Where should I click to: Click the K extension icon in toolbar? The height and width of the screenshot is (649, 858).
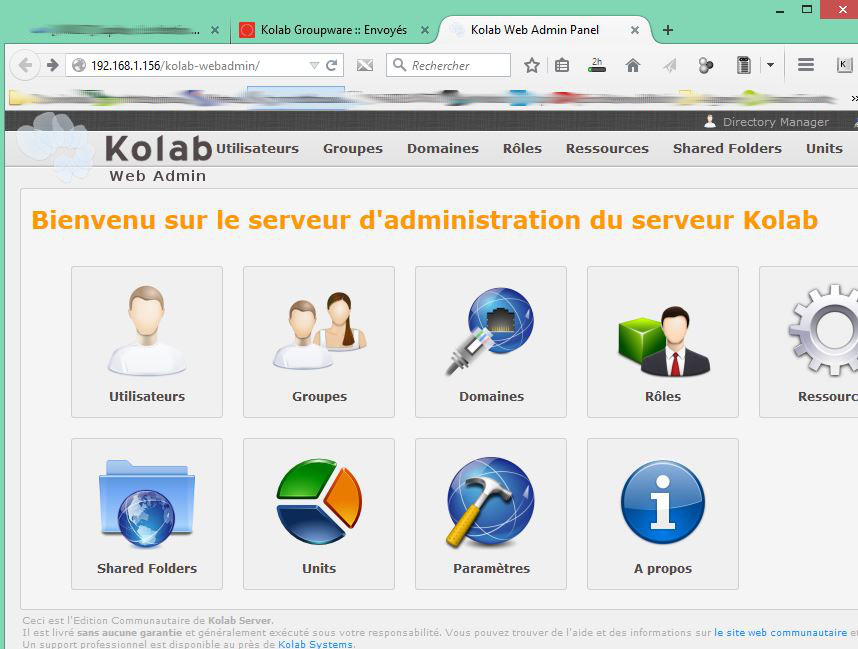point(844,65)
